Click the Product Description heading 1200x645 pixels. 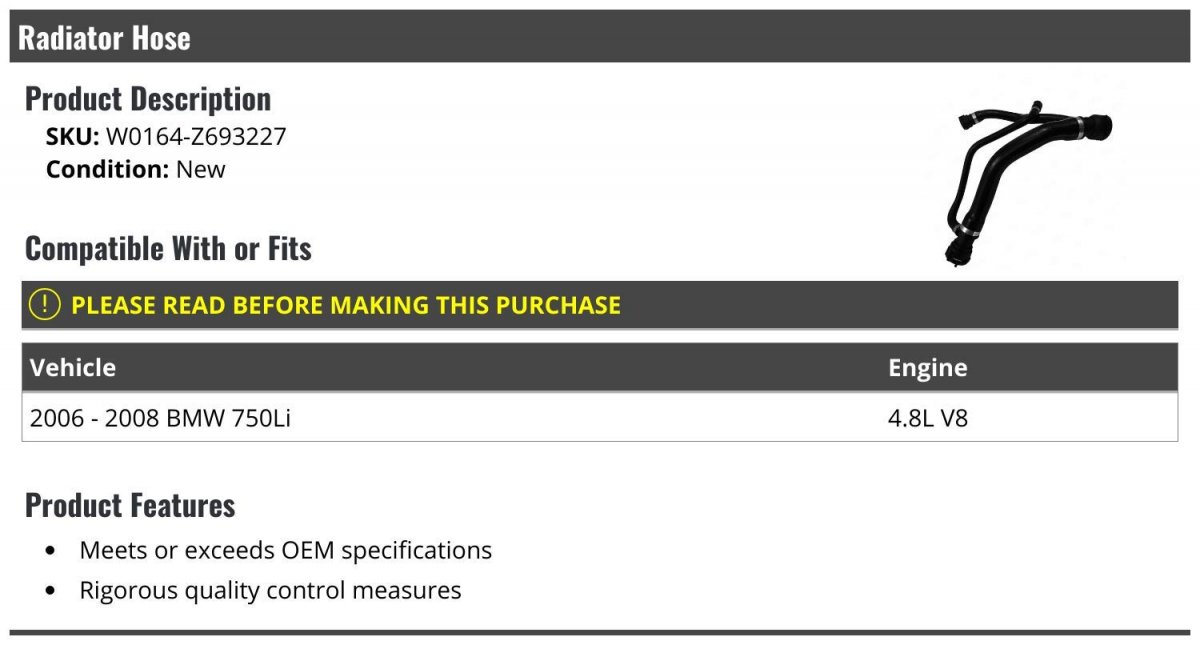148,99
